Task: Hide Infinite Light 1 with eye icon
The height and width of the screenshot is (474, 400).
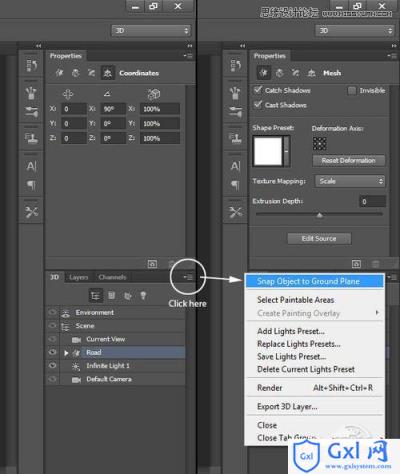Action: pos(52,366)
